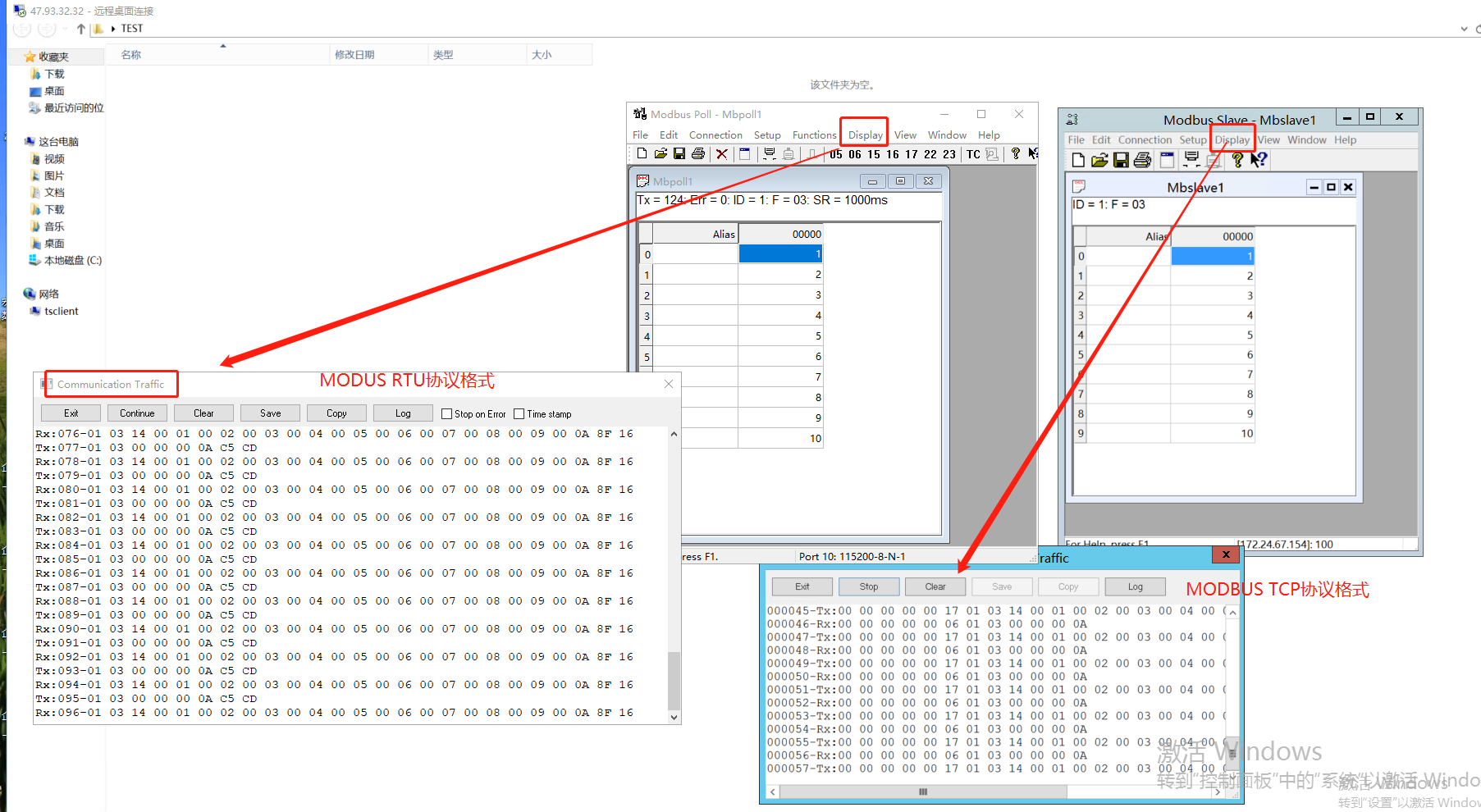Image resolution: width=1481 pixels, height=812 pixels.
Task: Open file icon in Modbus Slave toolbar
Action: tap(1099, 160)
